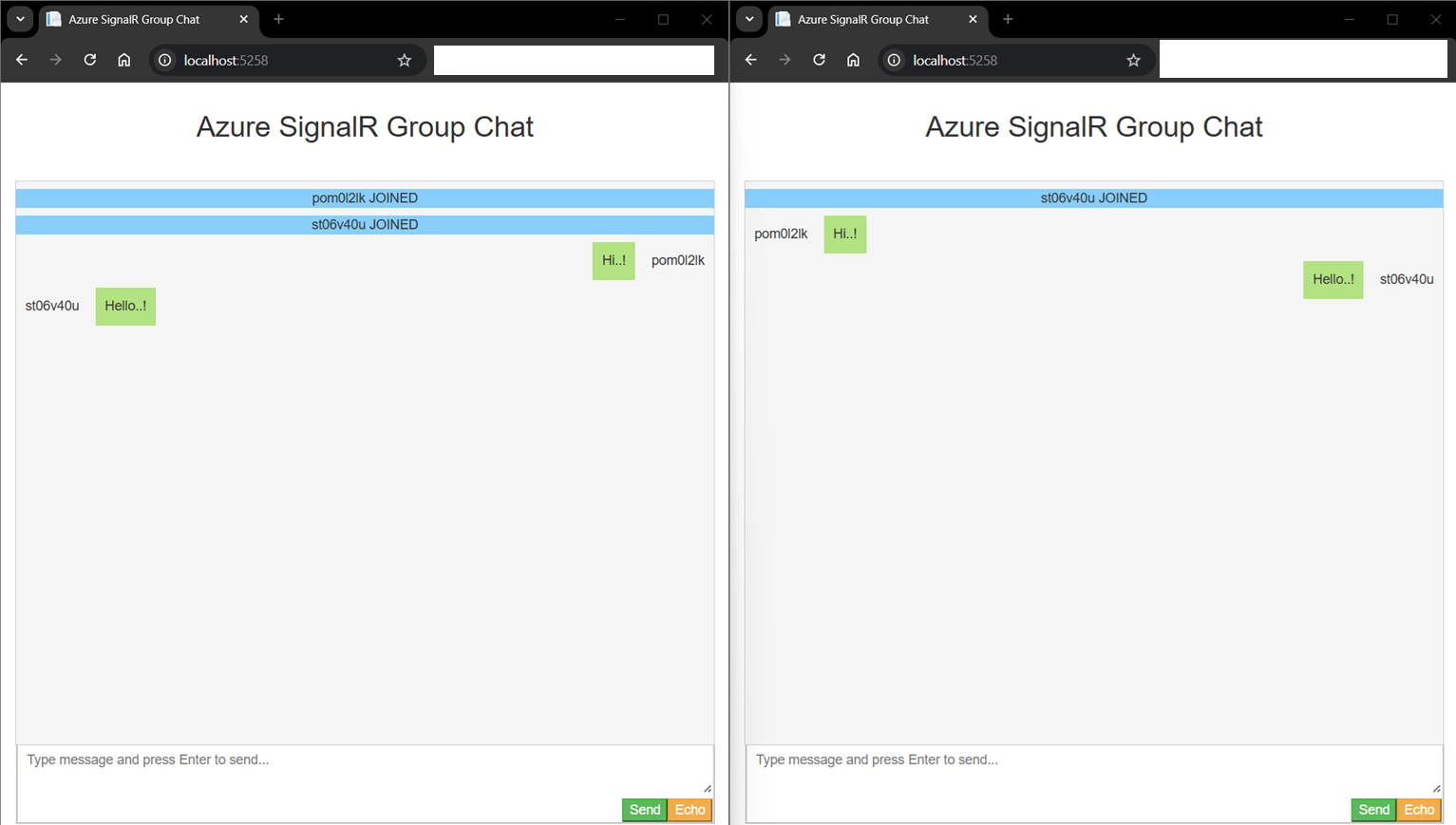This screenshot has height=825, width=1456.
Task: View site information in the right window's address bar
Action: point(894,60)
